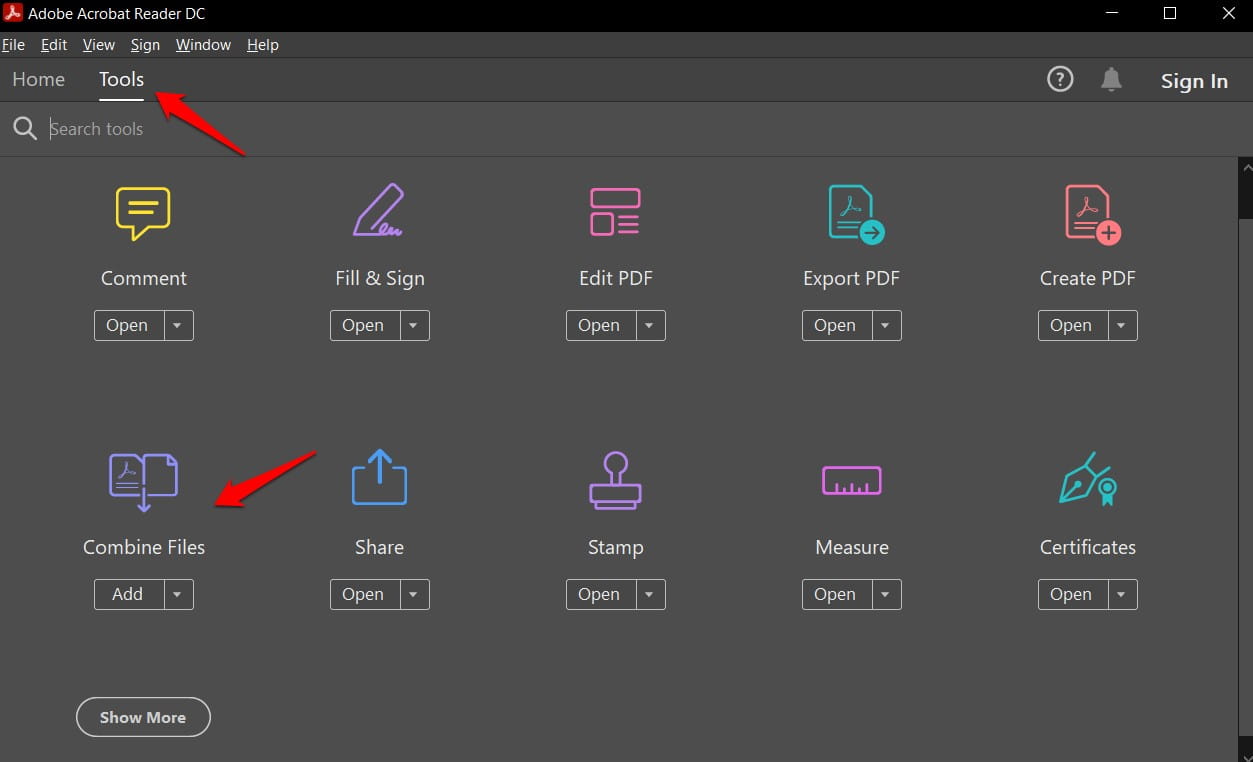Select the Create PDF icon
This screenshot has width=1253, height=762.
click(x=1087, y=212)
